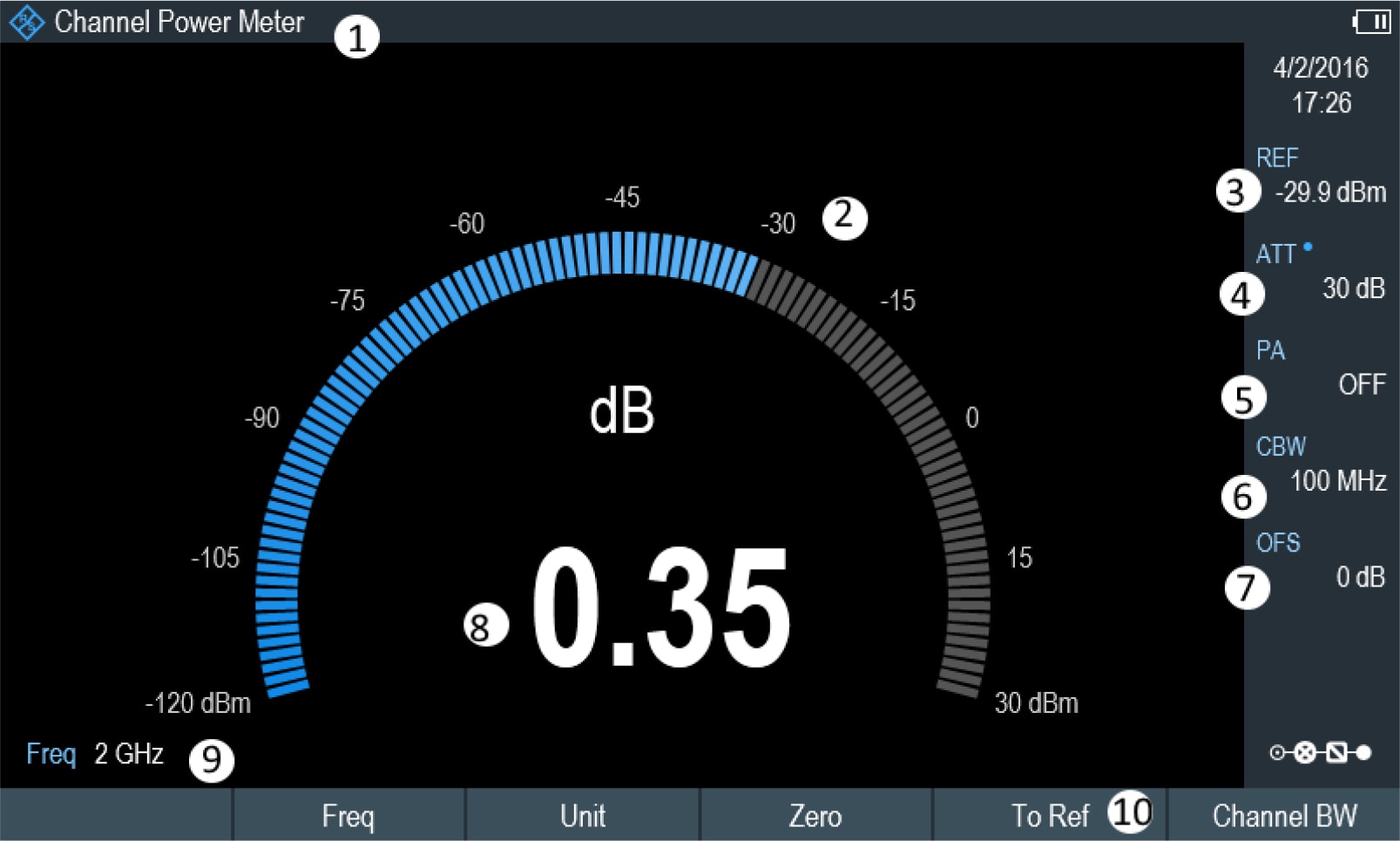This screenshot has width=1400, height=841.
Task: Click the preamp bypass square icon in the signal path
Action: pyautogui.click(x=1336, y=752)
